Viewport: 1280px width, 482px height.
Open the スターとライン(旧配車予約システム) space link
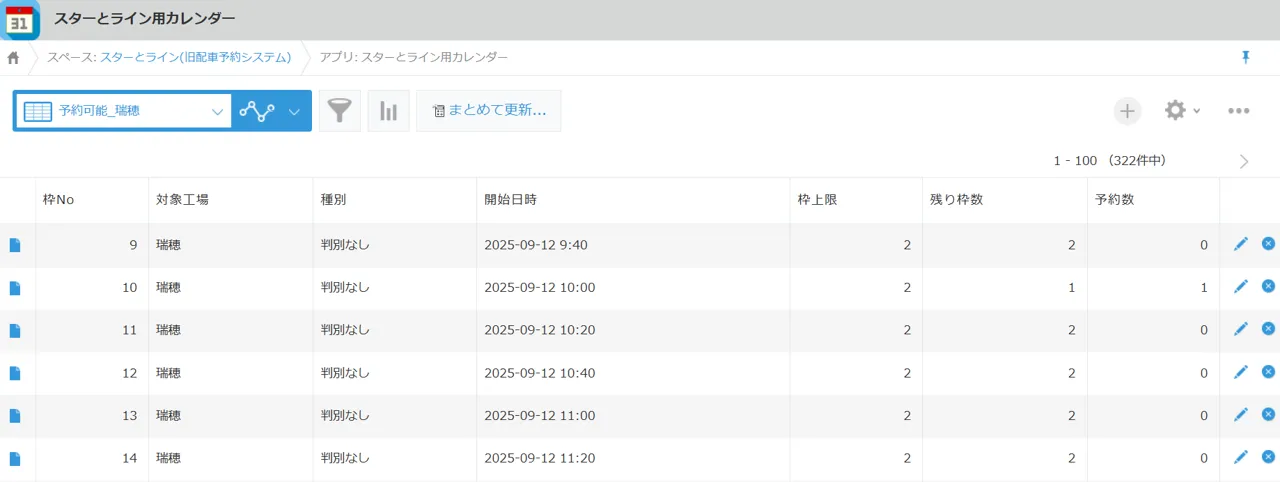pyautogui.click(x=195, y=57)
